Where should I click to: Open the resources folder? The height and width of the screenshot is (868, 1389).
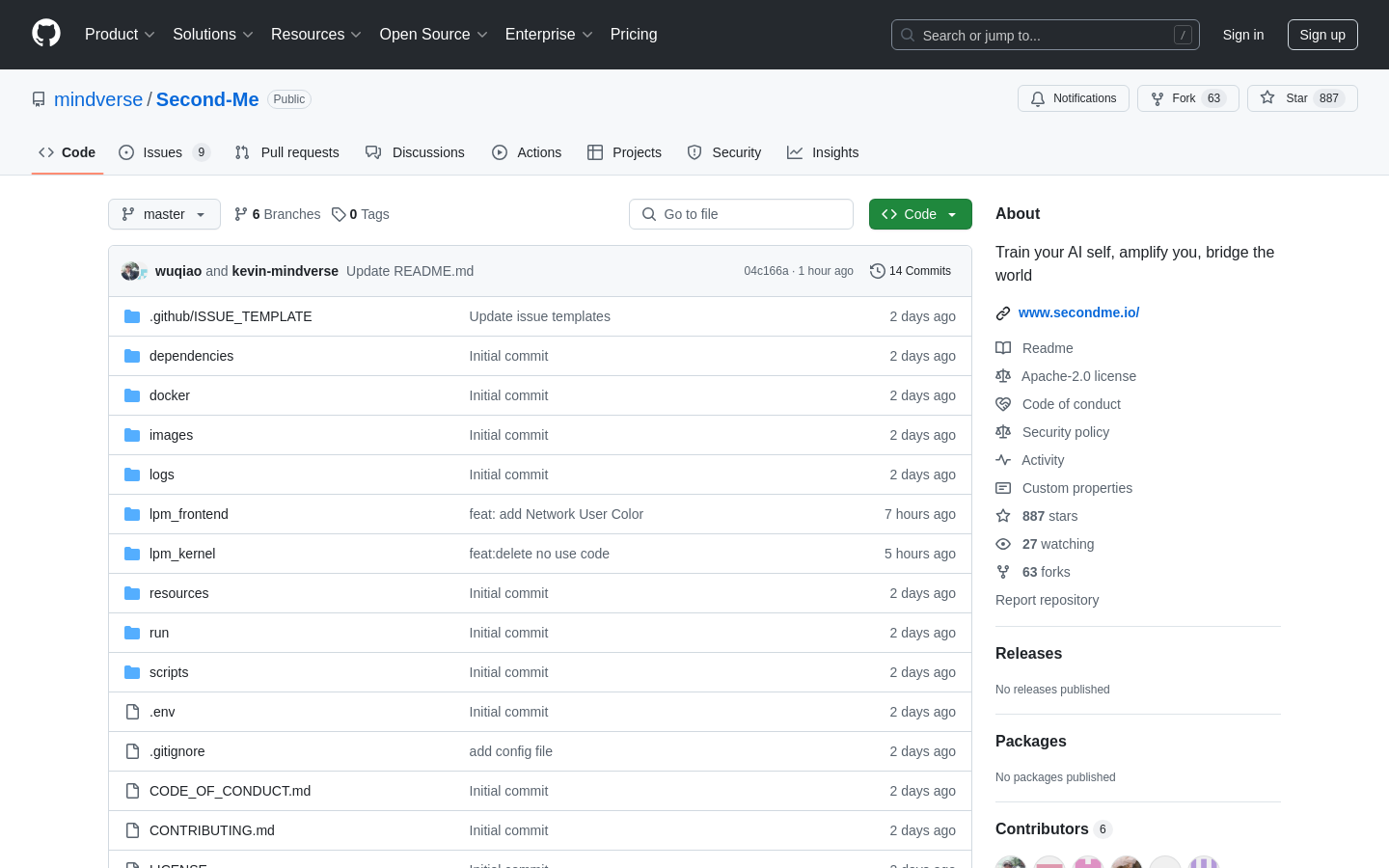178,593
